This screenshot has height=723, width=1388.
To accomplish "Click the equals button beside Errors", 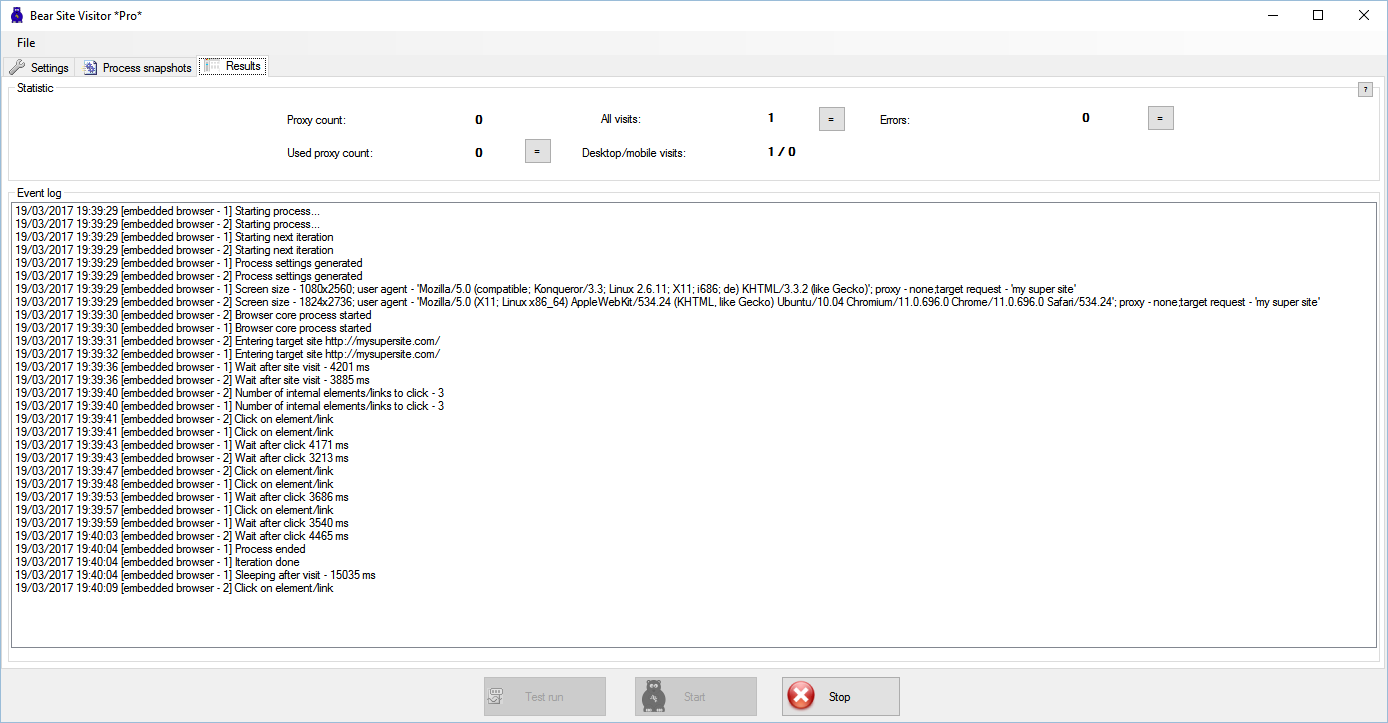I will (1160, 118).
